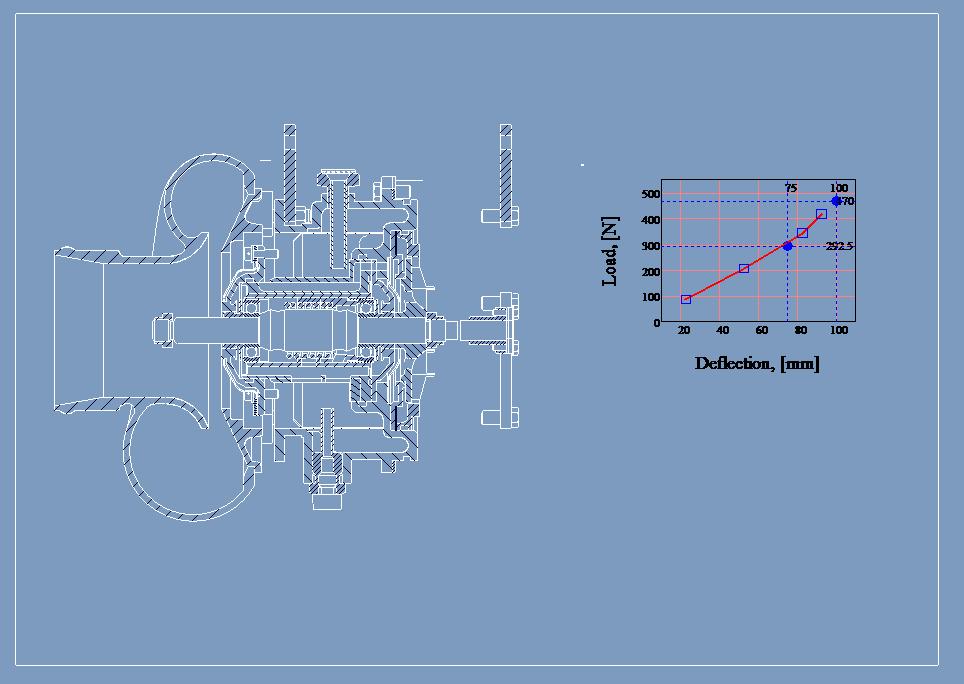Screen dimensions: 964x684
Task: Select the square marker near 50 mm deflection
Action: click(744, 268)
